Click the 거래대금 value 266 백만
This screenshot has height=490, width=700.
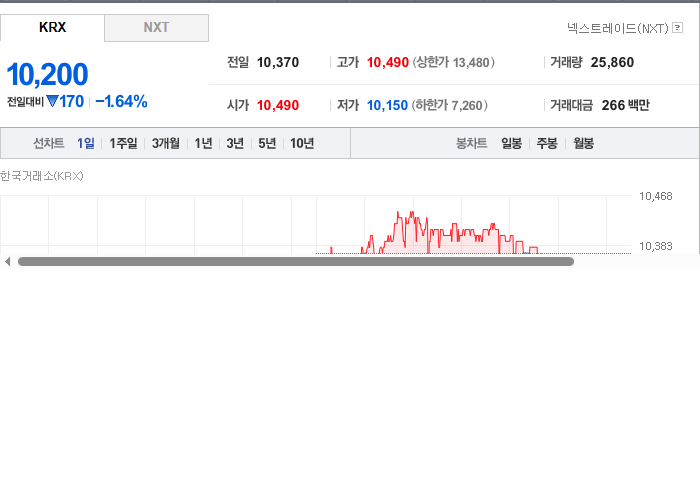pyautogui.click(x=625, y=105)
